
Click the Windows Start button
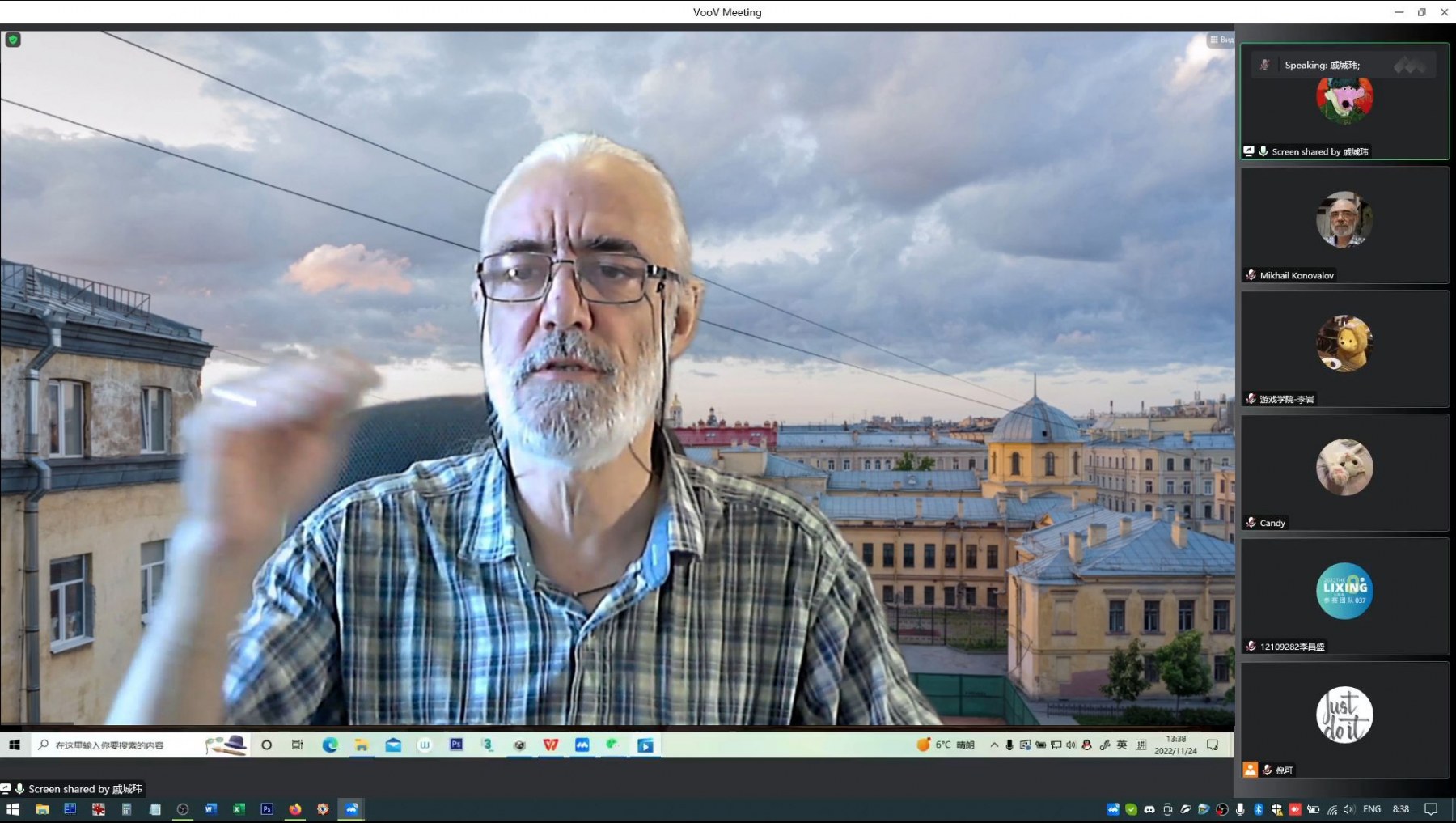13,809
